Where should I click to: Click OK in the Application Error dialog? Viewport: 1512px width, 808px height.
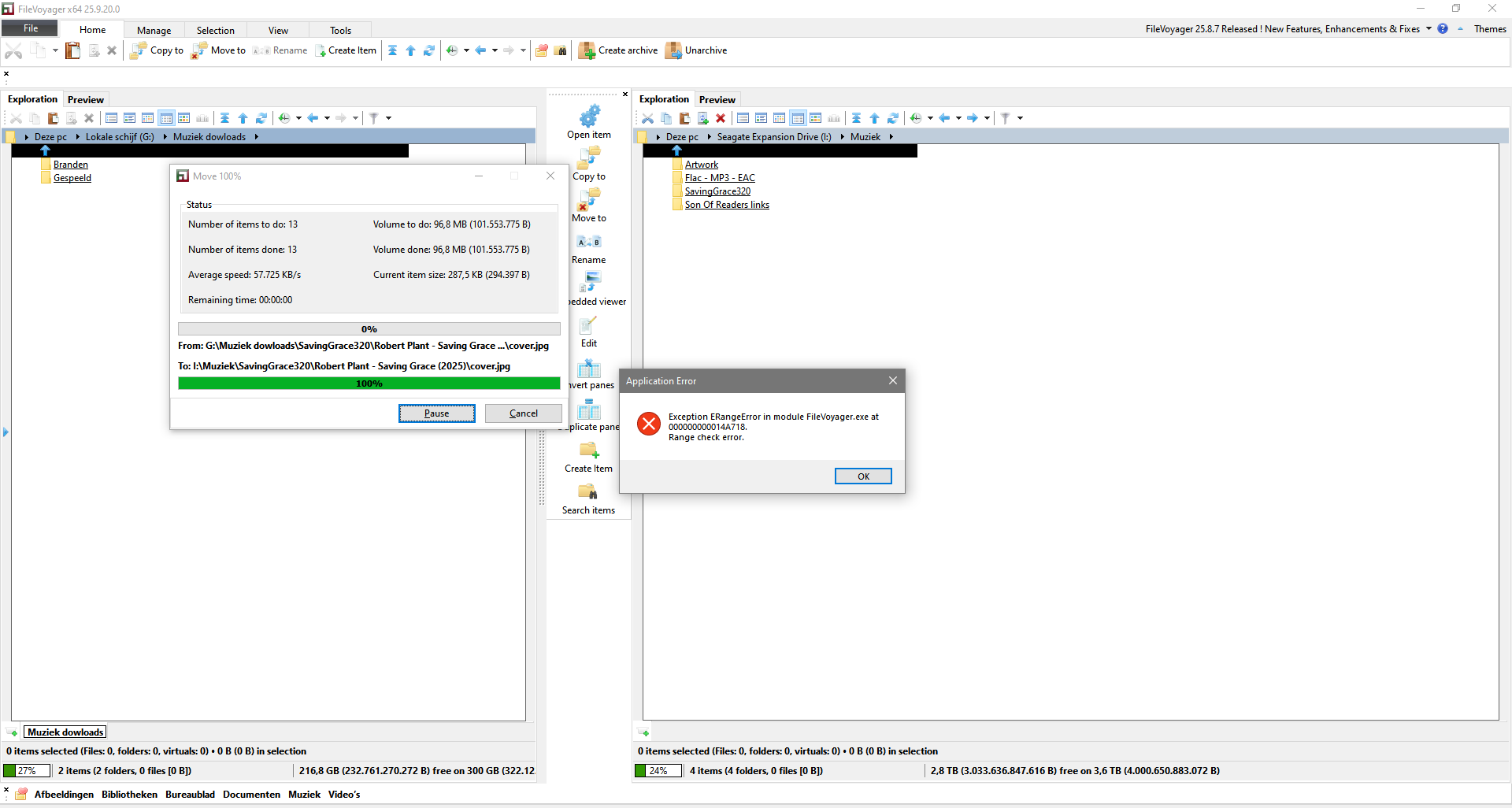coord(863,476)
